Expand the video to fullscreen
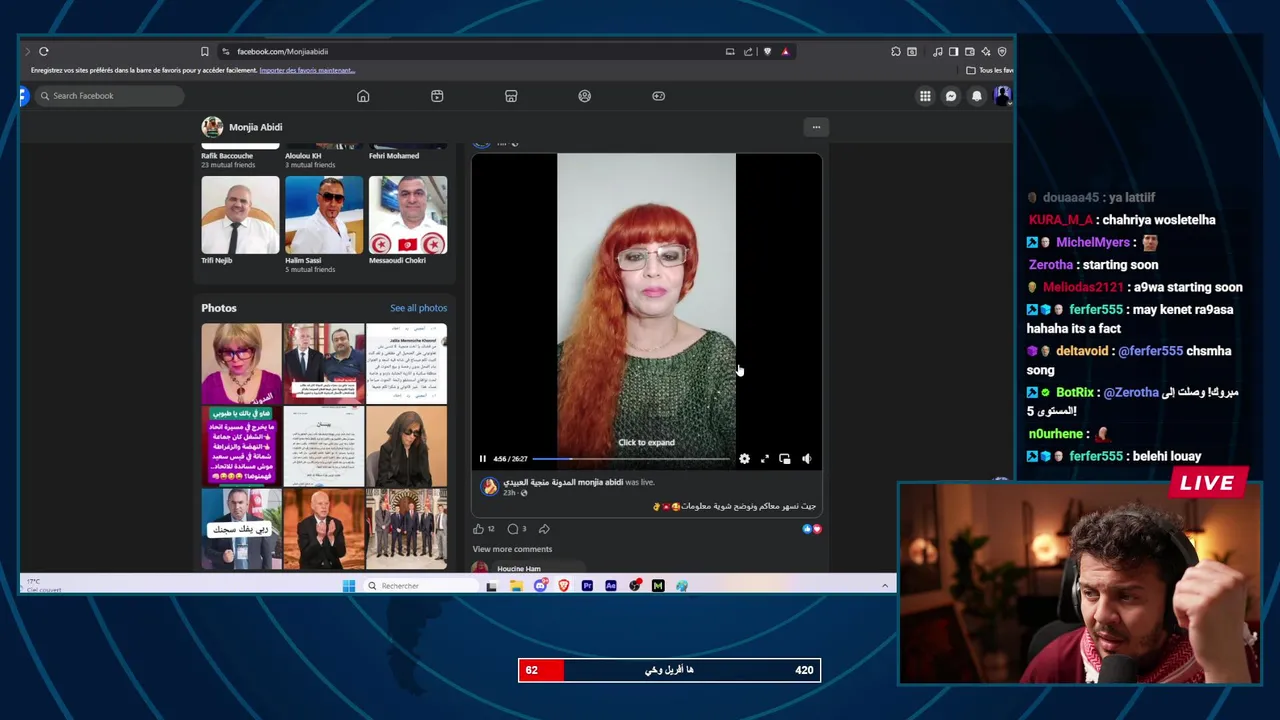Screen dimensions: 1280x720 765,459
